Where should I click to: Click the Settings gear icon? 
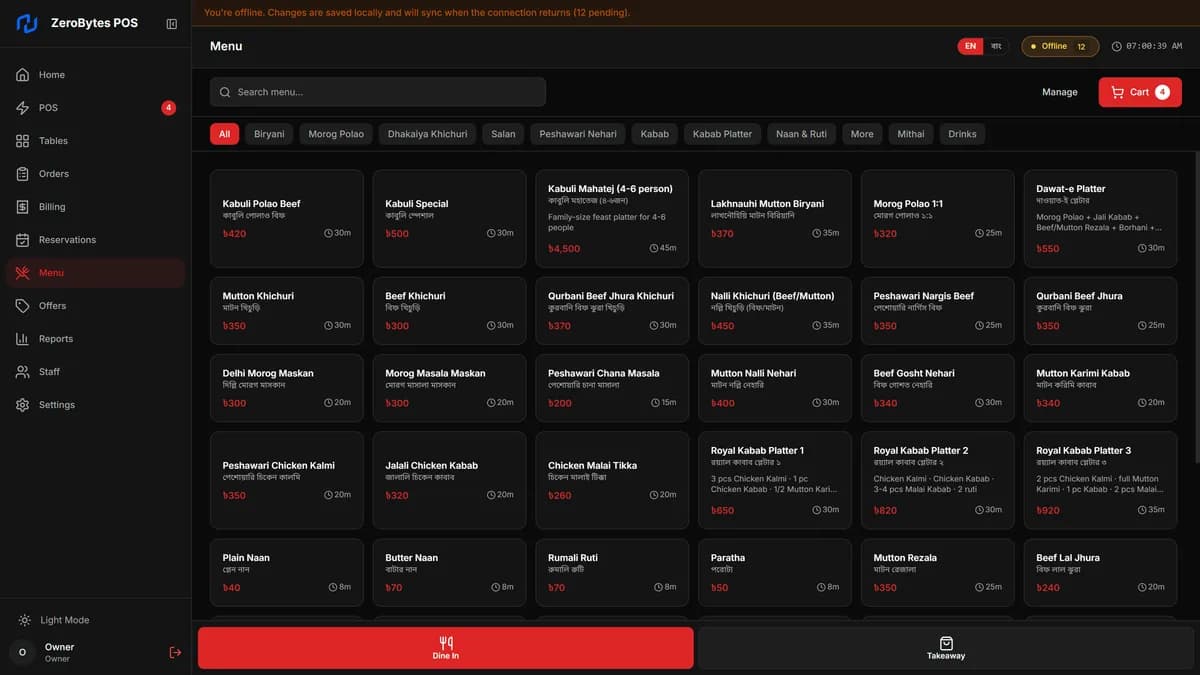[23, 405]
